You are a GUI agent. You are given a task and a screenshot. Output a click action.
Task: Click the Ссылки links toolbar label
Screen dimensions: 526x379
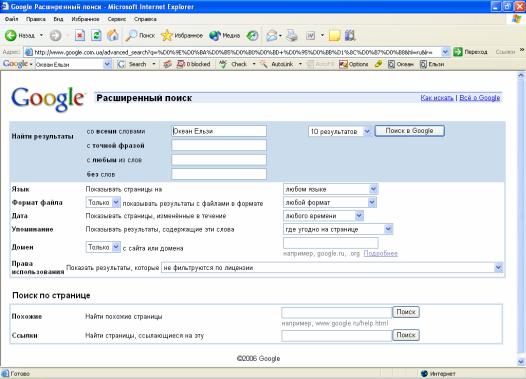[x=505, y=52]
